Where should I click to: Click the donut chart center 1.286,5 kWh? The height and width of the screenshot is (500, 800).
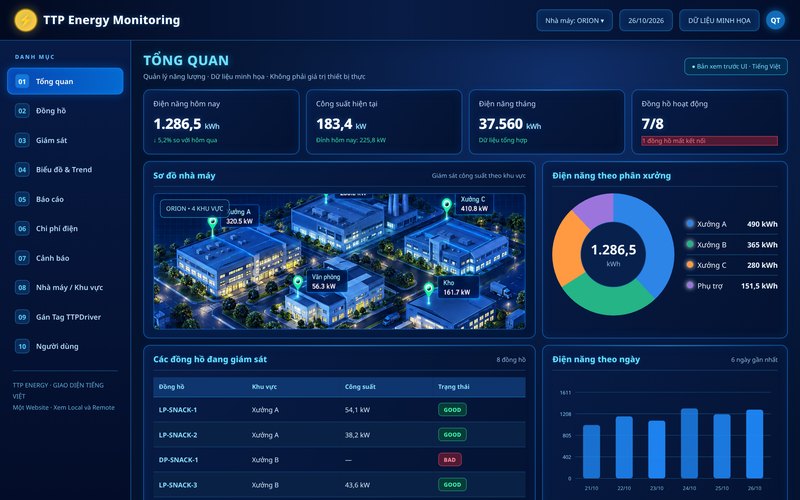(x=613, y=254)
